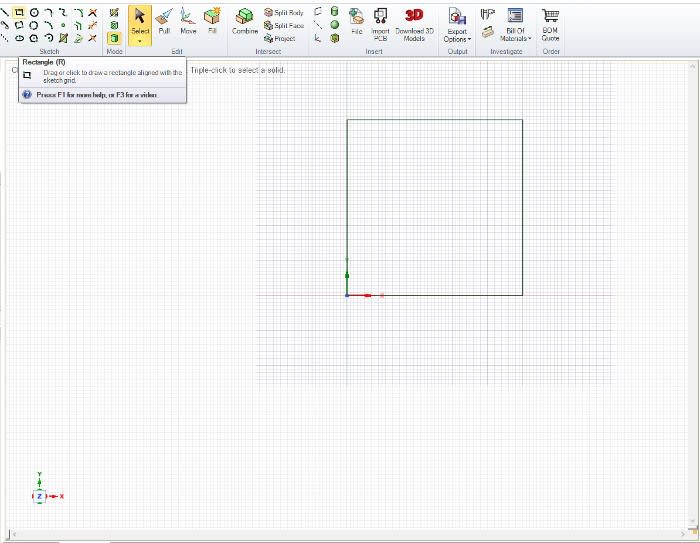Activate the Move tool
Screen dimensions: 700x543
tap(188, 21)
